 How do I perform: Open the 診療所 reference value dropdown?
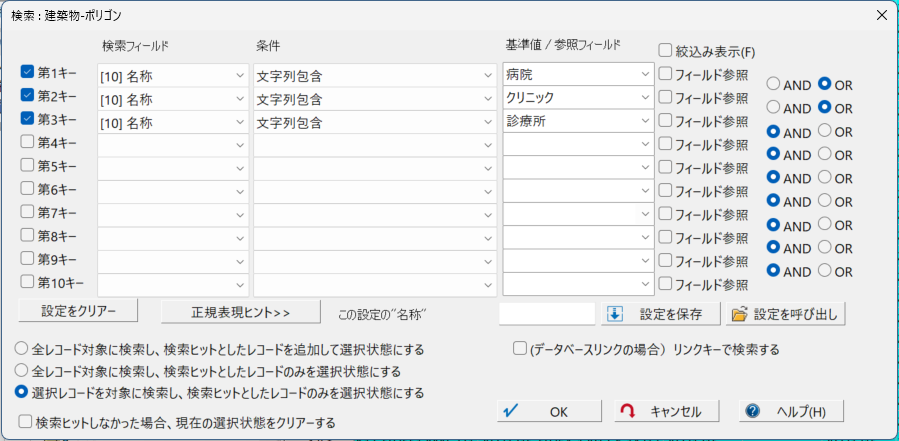tap(645, 122)
